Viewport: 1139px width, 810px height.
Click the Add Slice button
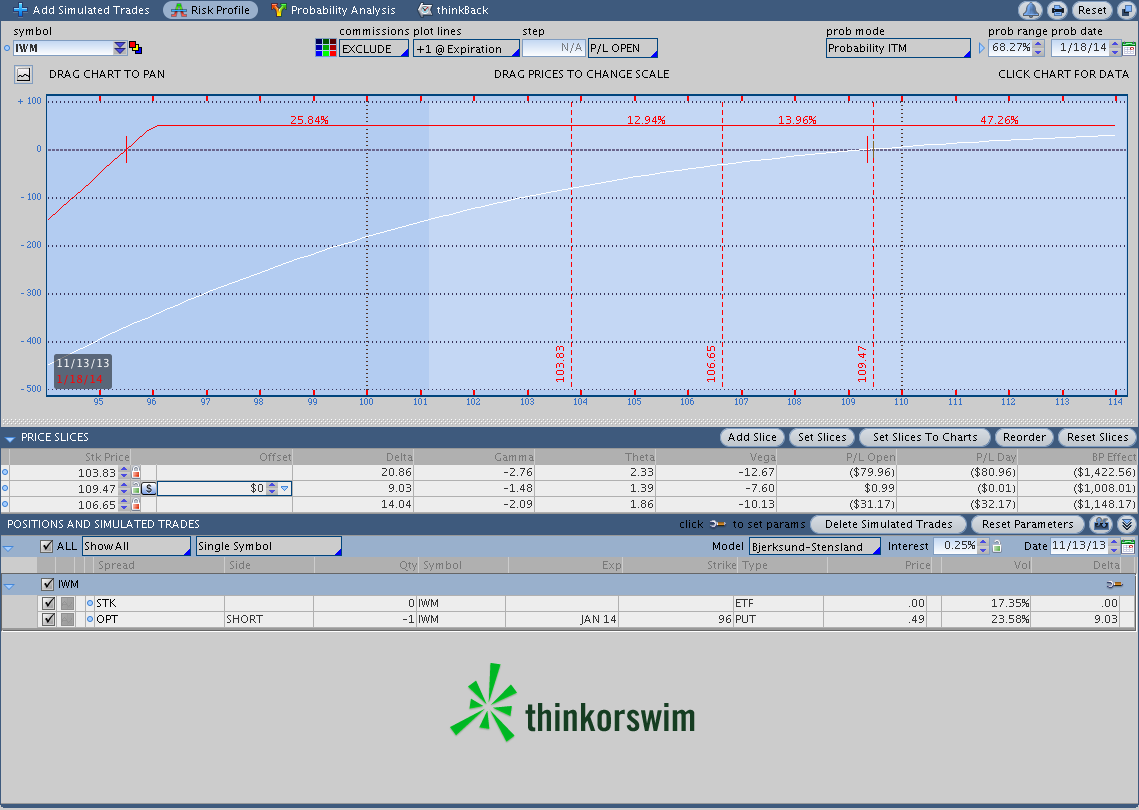752,437
